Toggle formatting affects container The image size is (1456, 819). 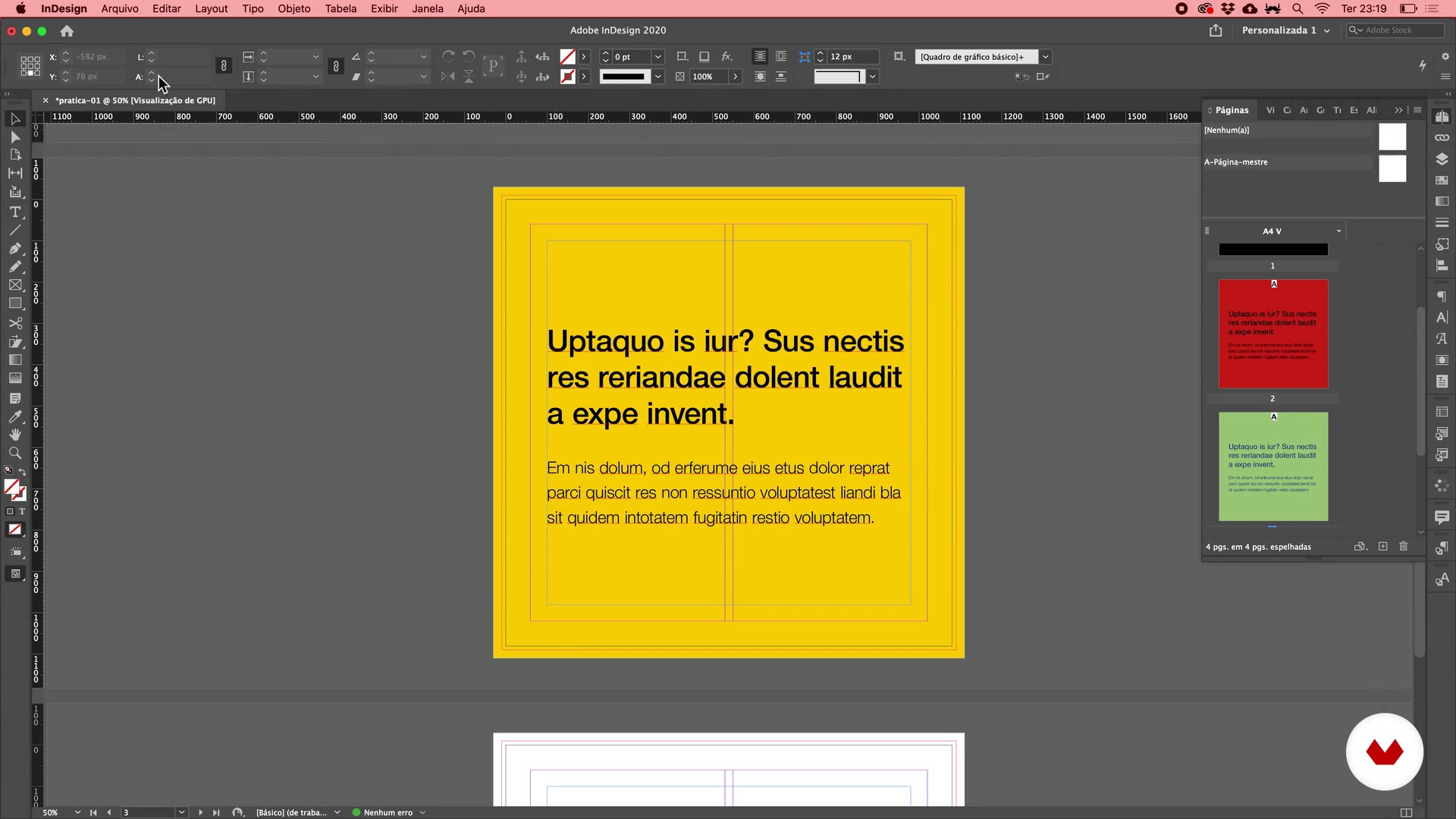point(10,512)
